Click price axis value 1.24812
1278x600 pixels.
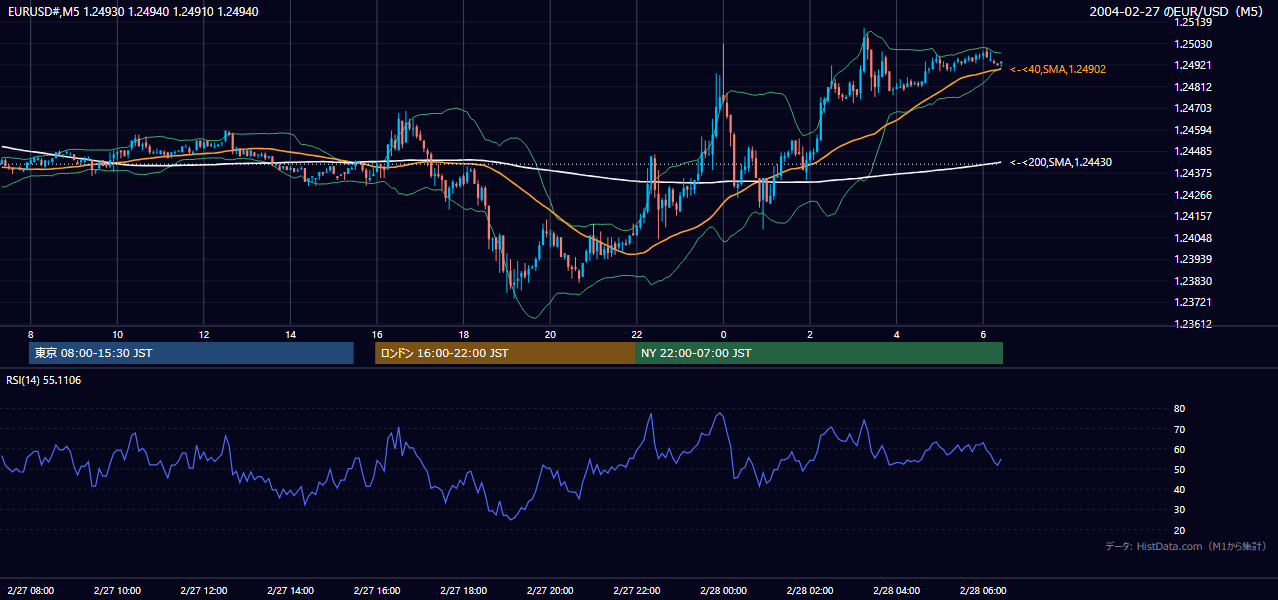tap(1193, 87)
